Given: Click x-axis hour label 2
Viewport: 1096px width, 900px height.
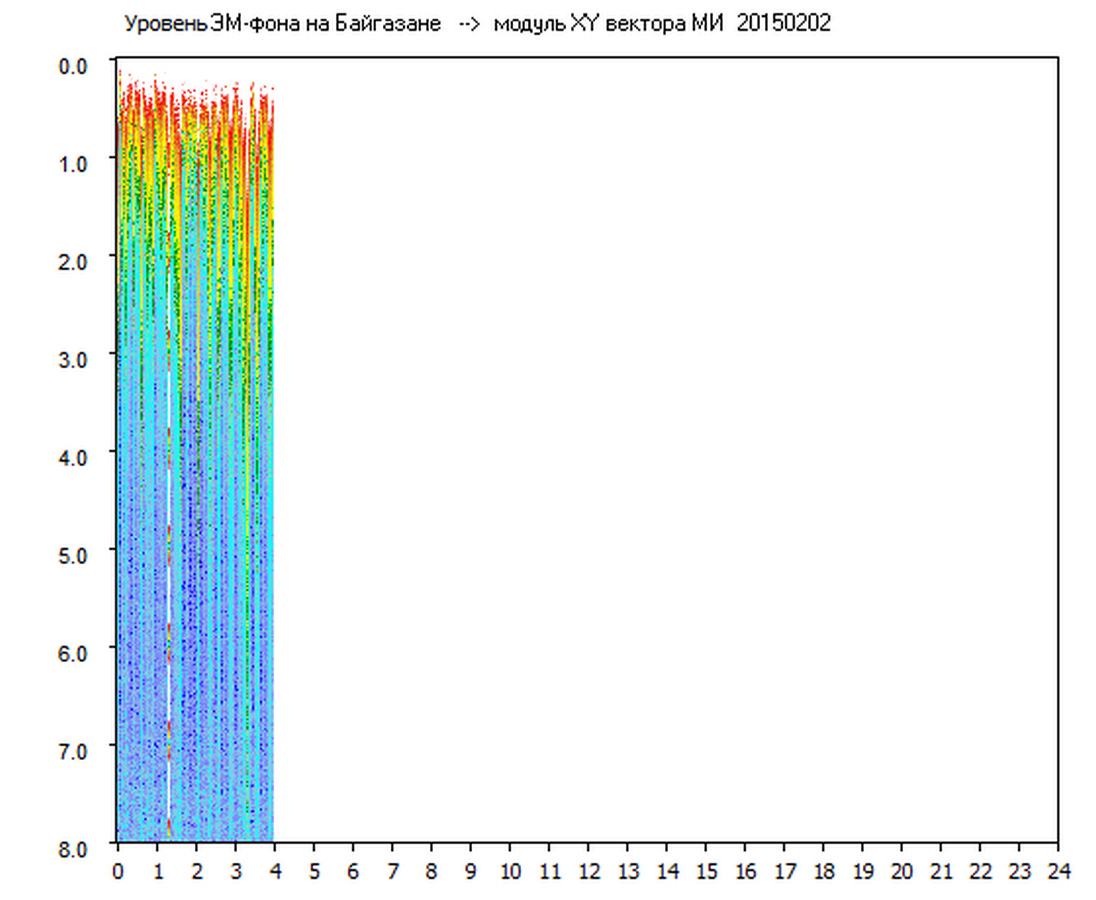Looking at the screenshot, I should [196, 871].
